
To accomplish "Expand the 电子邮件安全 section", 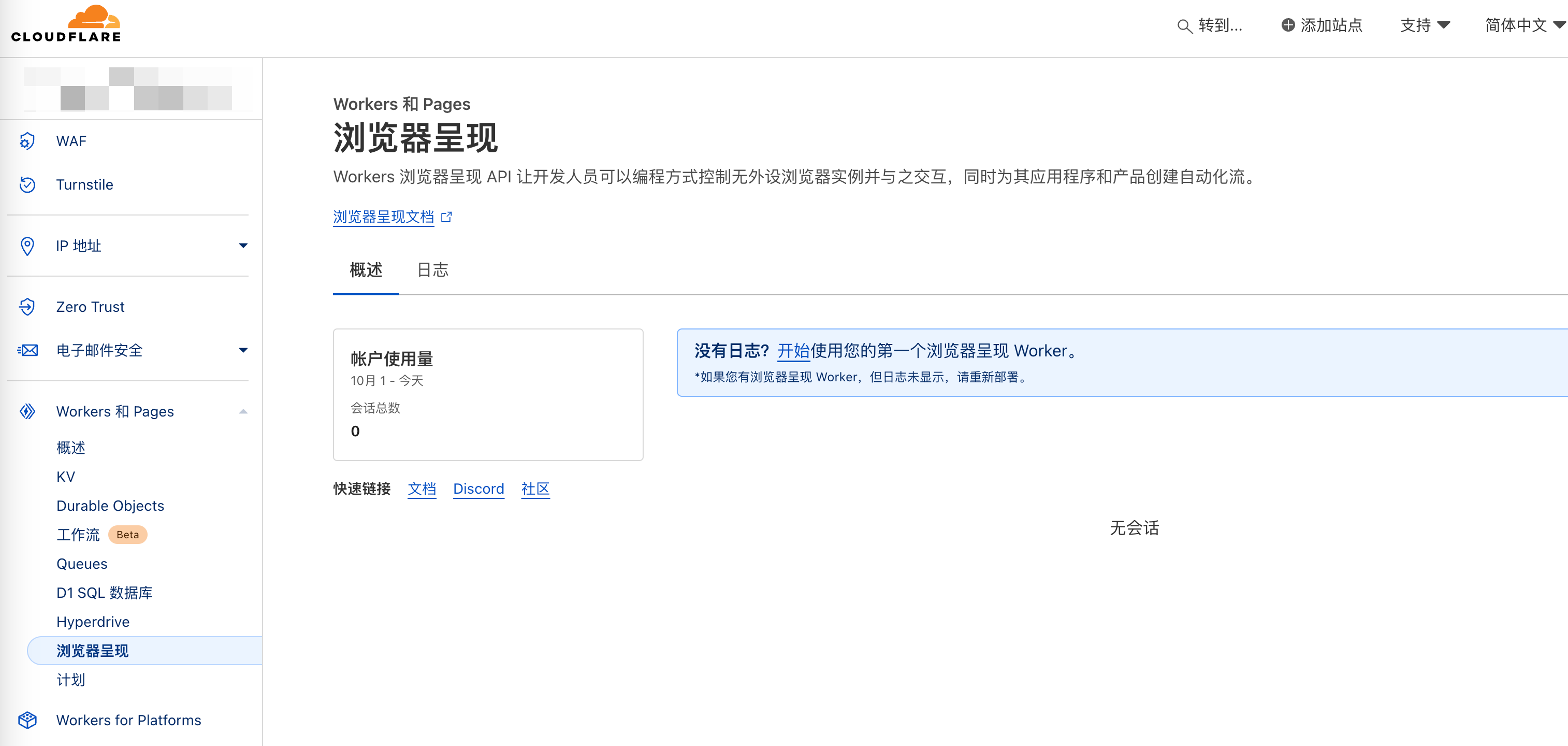I will (x=243, y=350).
